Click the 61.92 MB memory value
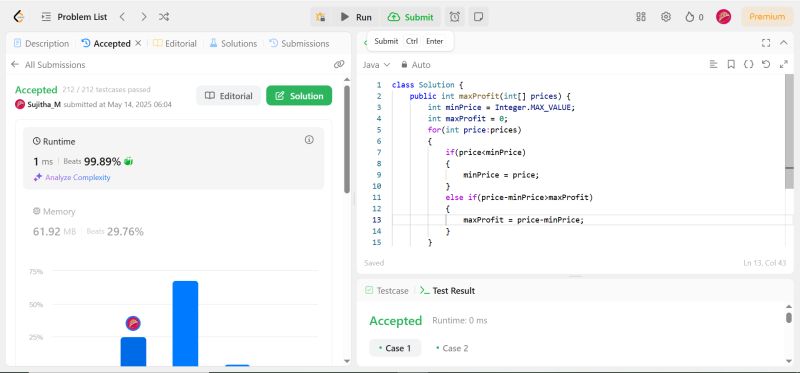 [54, 232]
